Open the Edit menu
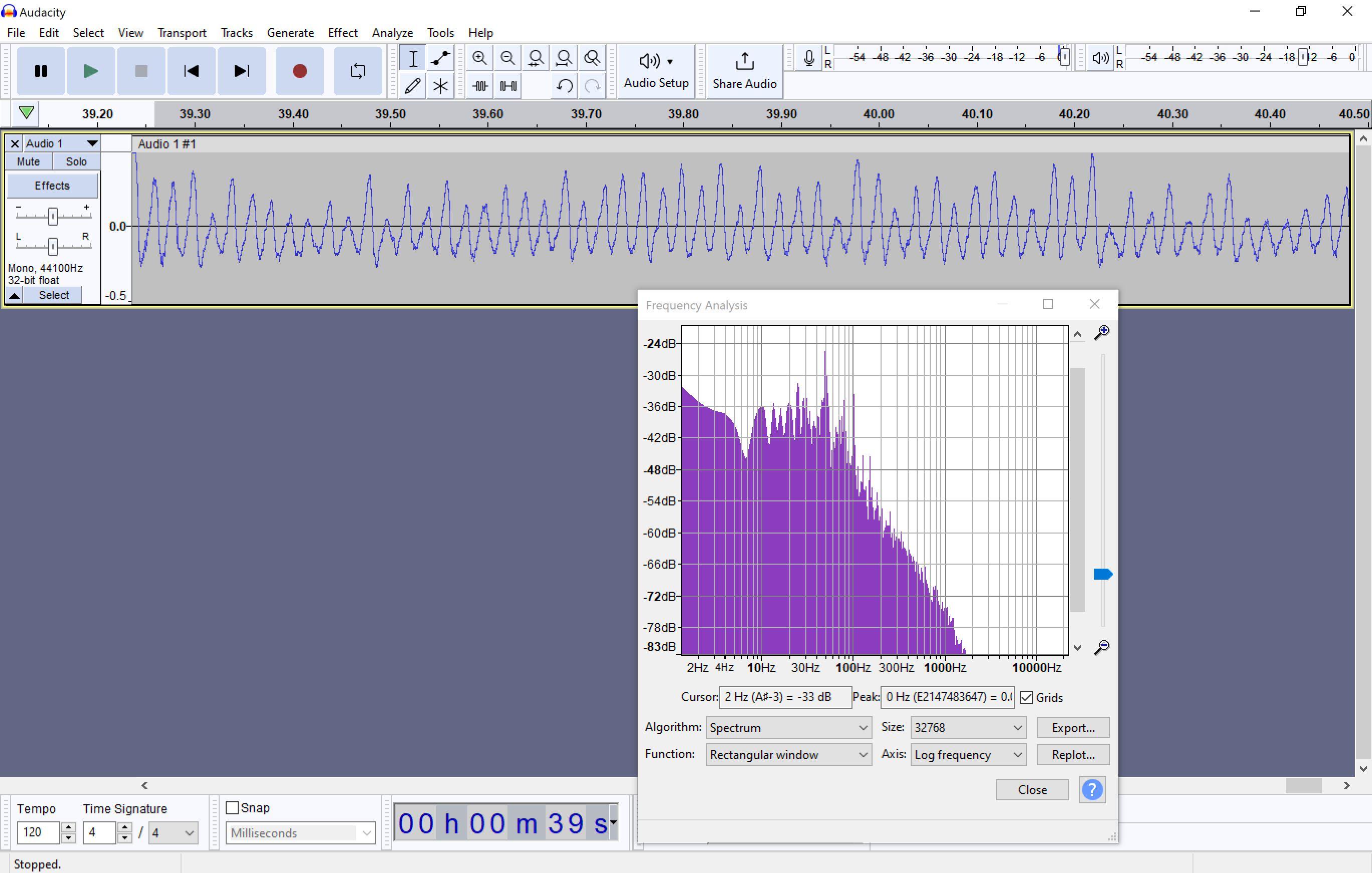The height and width of the screenshot is (873, 1372). (x=49, y=33)
